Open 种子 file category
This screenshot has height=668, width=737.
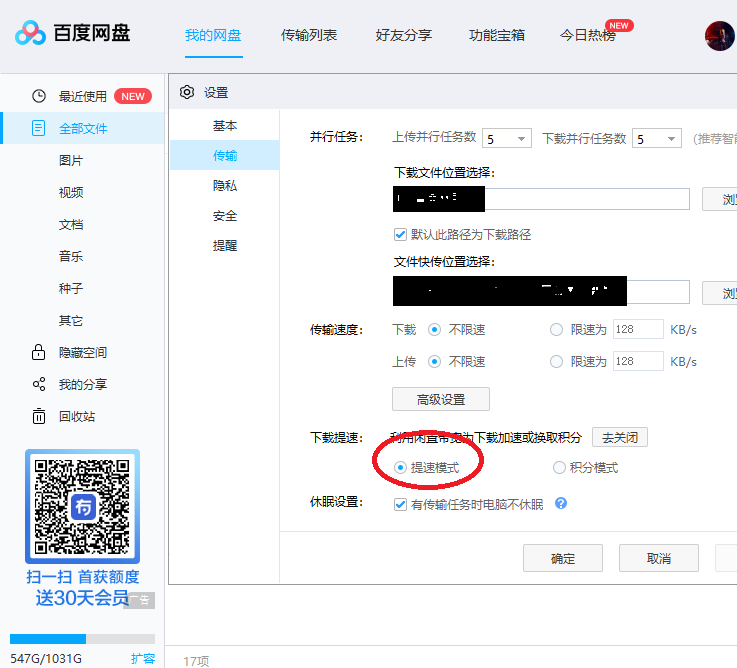tap(71, 288)
